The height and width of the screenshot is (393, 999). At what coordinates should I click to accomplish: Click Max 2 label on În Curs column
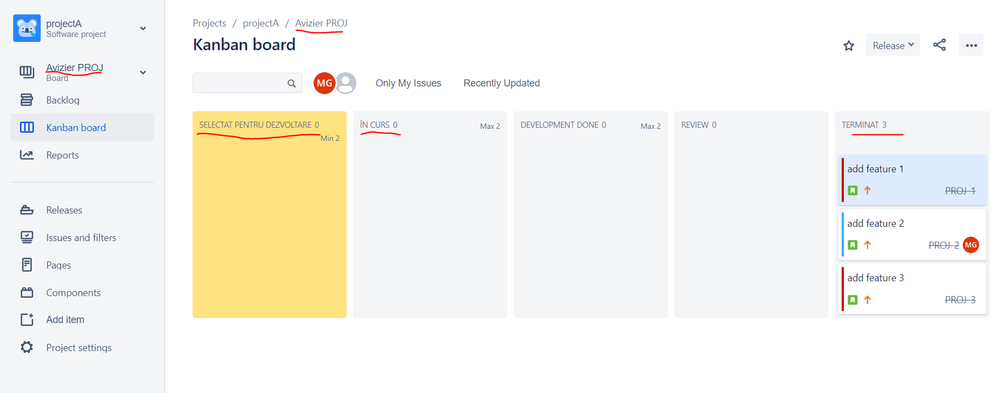pyautogui.click(x=490, y=126)
